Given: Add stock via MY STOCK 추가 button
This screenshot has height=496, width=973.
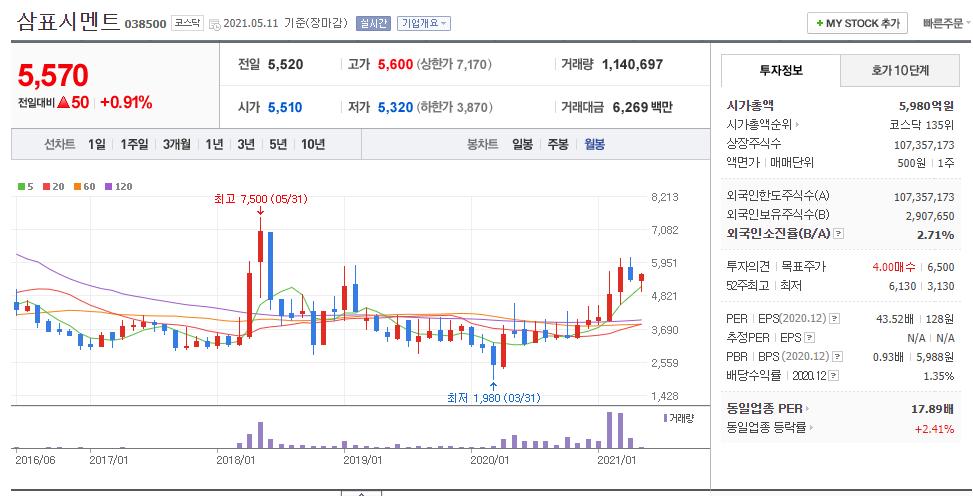Looking at the screenshot, I should [x=857, y=23].
